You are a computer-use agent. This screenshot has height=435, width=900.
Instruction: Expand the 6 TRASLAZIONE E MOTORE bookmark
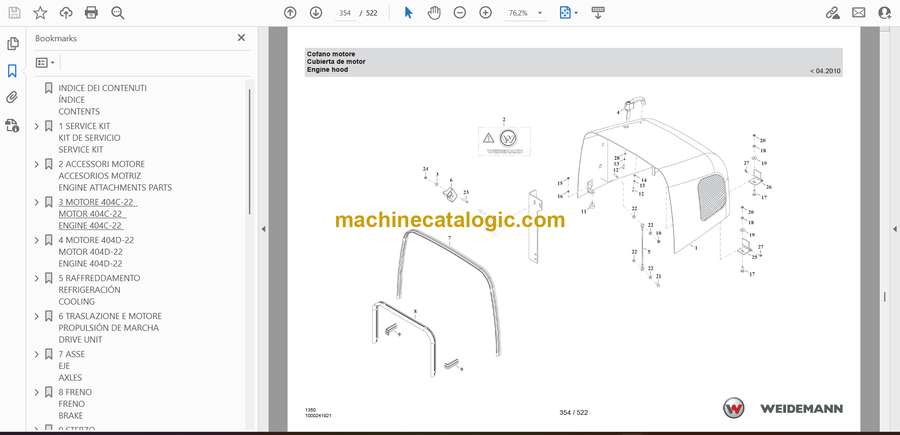pos(37,316)
